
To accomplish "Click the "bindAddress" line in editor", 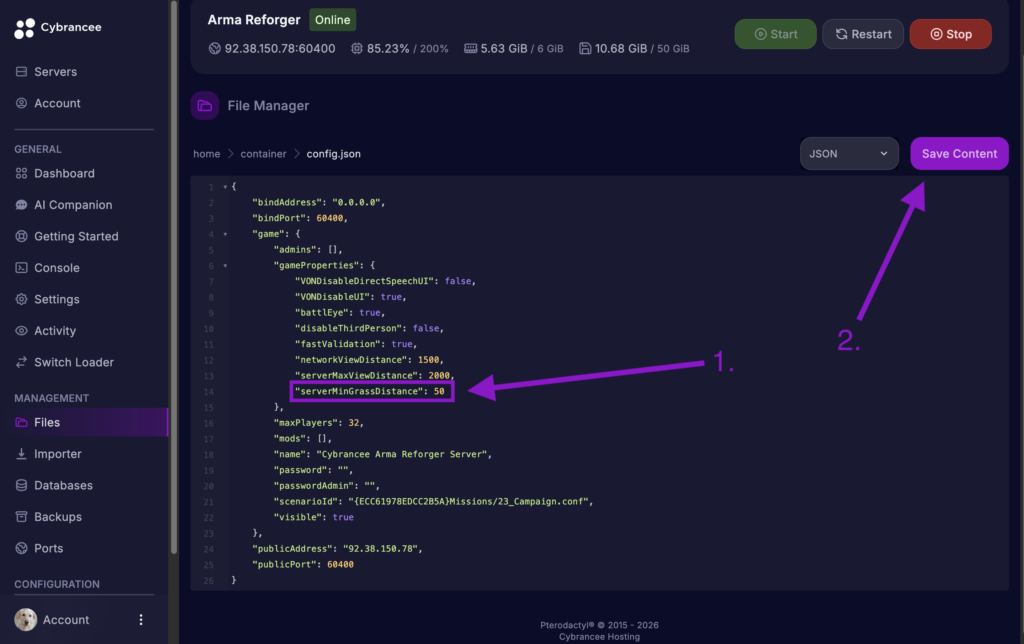I will coord(319,202).
